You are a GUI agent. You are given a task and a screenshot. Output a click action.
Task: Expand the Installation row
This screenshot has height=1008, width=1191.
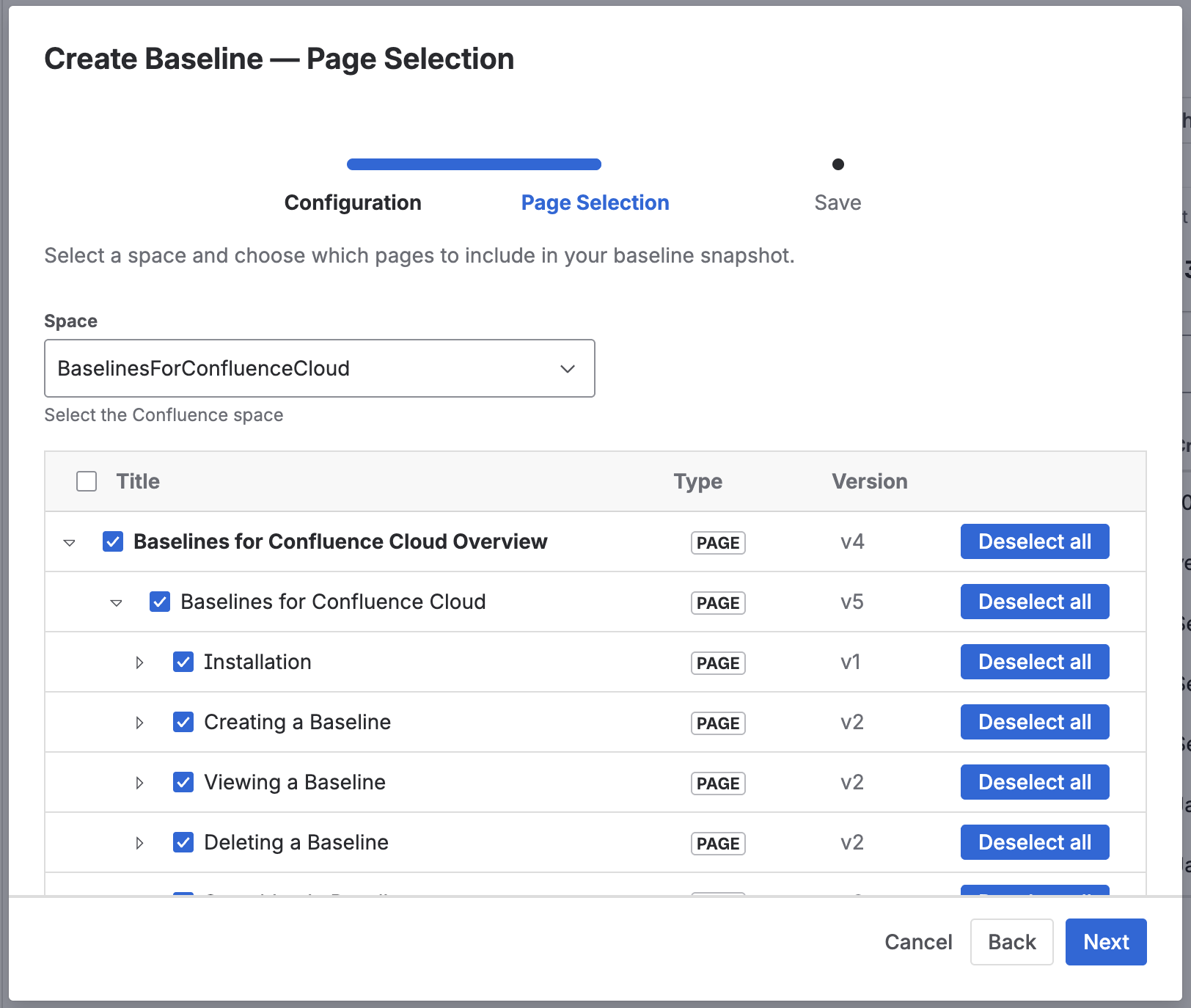click(139, 662)
